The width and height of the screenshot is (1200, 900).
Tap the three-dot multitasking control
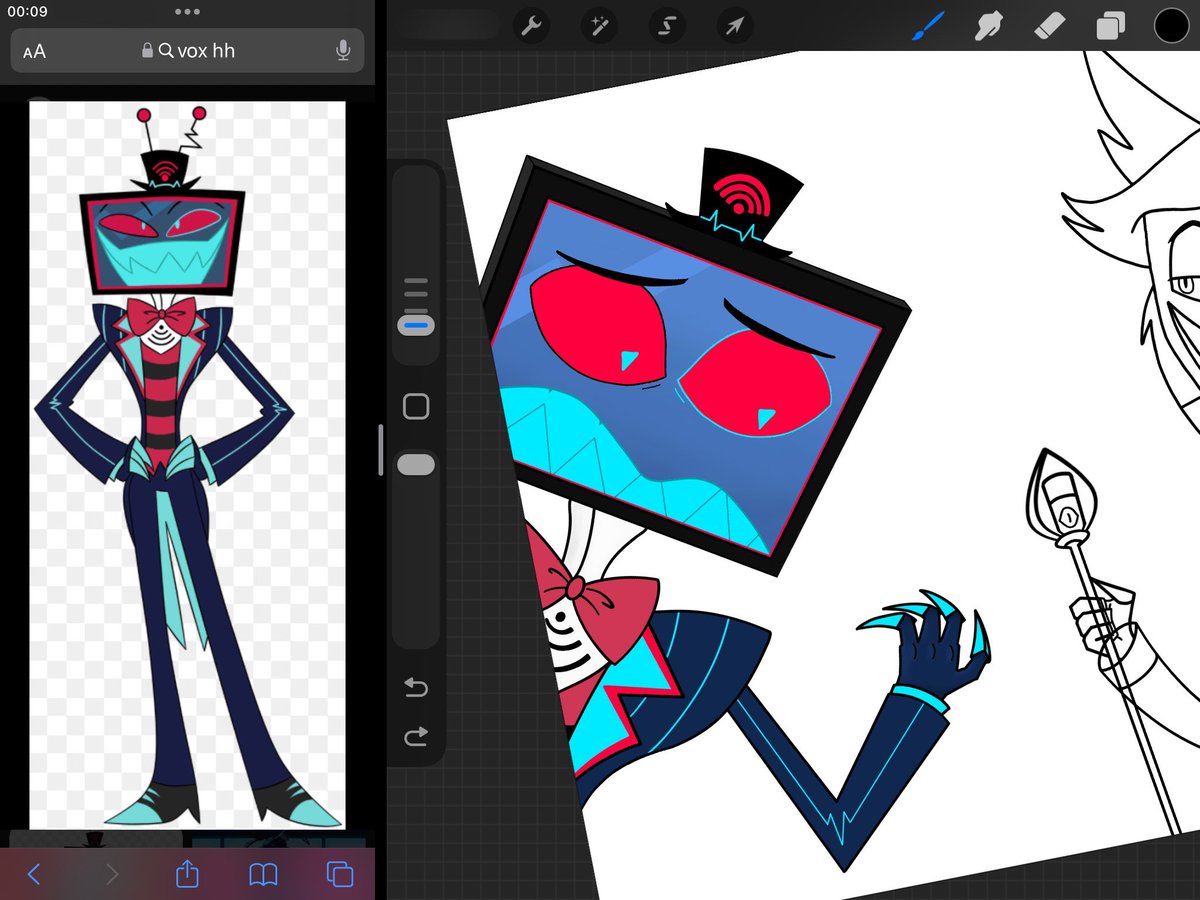[x=187, y=12]
